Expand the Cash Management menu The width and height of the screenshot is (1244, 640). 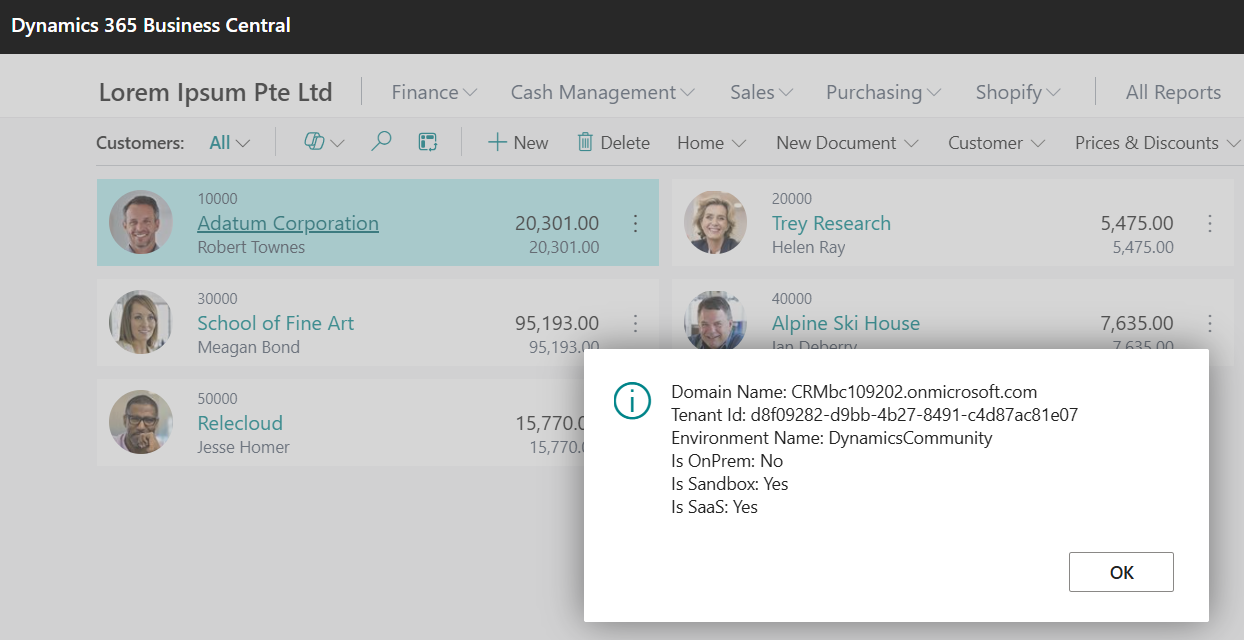tap(603, 92)
